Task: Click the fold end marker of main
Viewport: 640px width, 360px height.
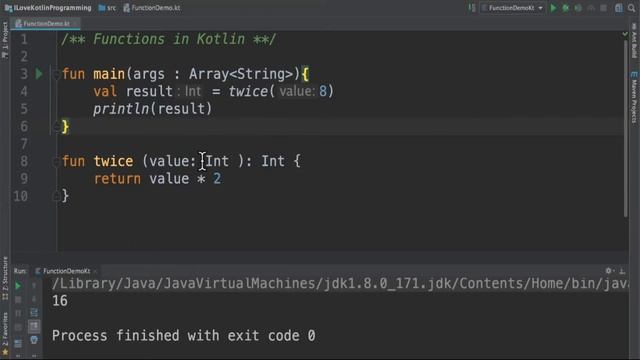Action: pos(56,127)
